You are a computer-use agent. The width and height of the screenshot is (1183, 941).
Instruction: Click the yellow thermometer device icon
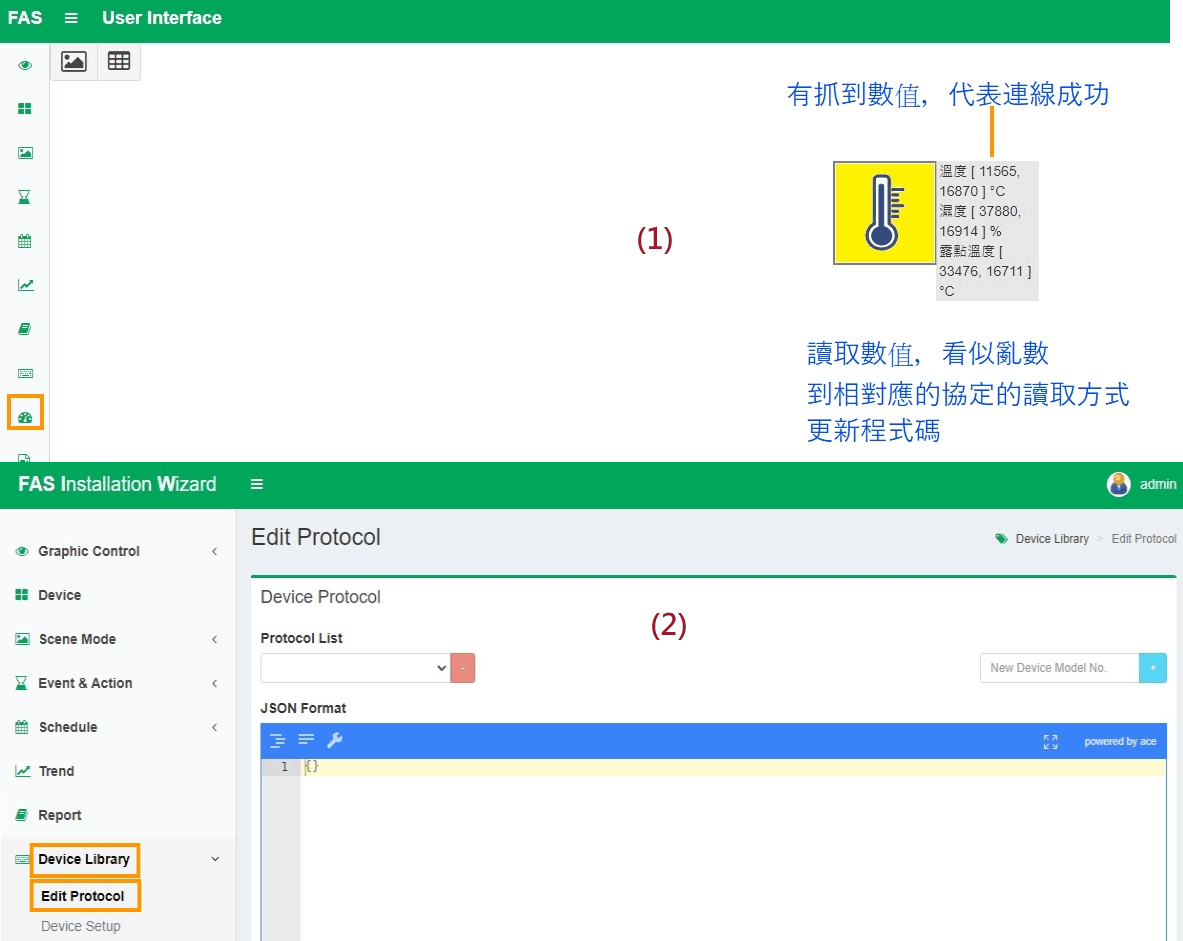click(884, 212)
